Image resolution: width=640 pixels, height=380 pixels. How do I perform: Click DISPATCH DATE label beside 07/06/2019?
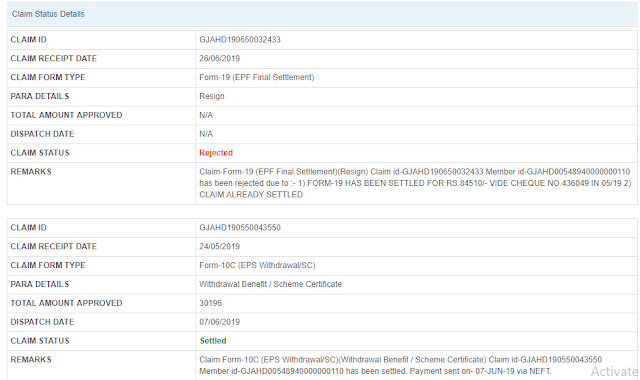(x=42, y=322)
